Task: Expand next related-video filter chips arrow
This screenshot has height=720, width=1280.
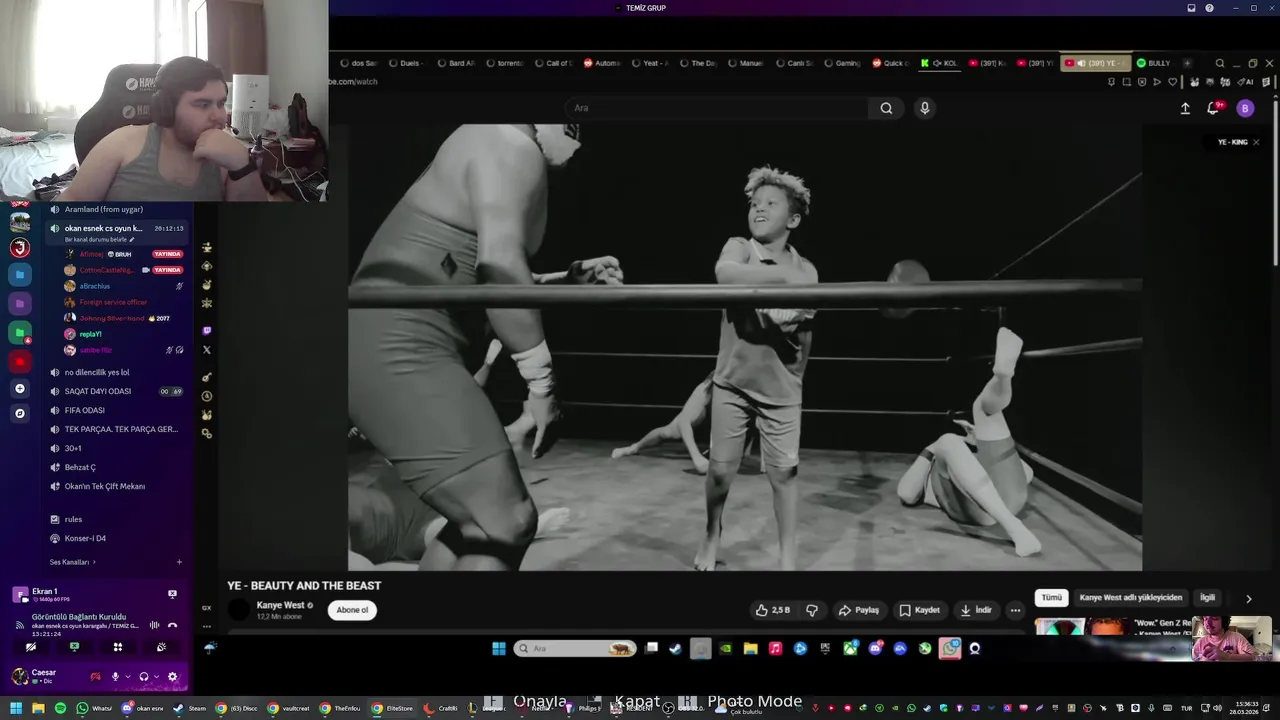Action: [x=1248, y=598]
